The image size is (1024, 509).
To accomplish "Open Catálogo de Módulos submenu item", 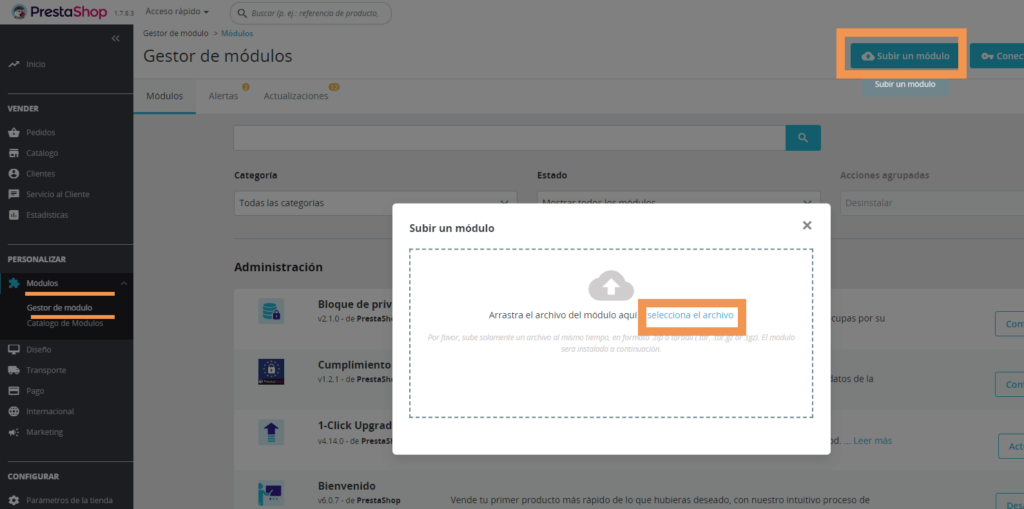I will tap(65, 323).
